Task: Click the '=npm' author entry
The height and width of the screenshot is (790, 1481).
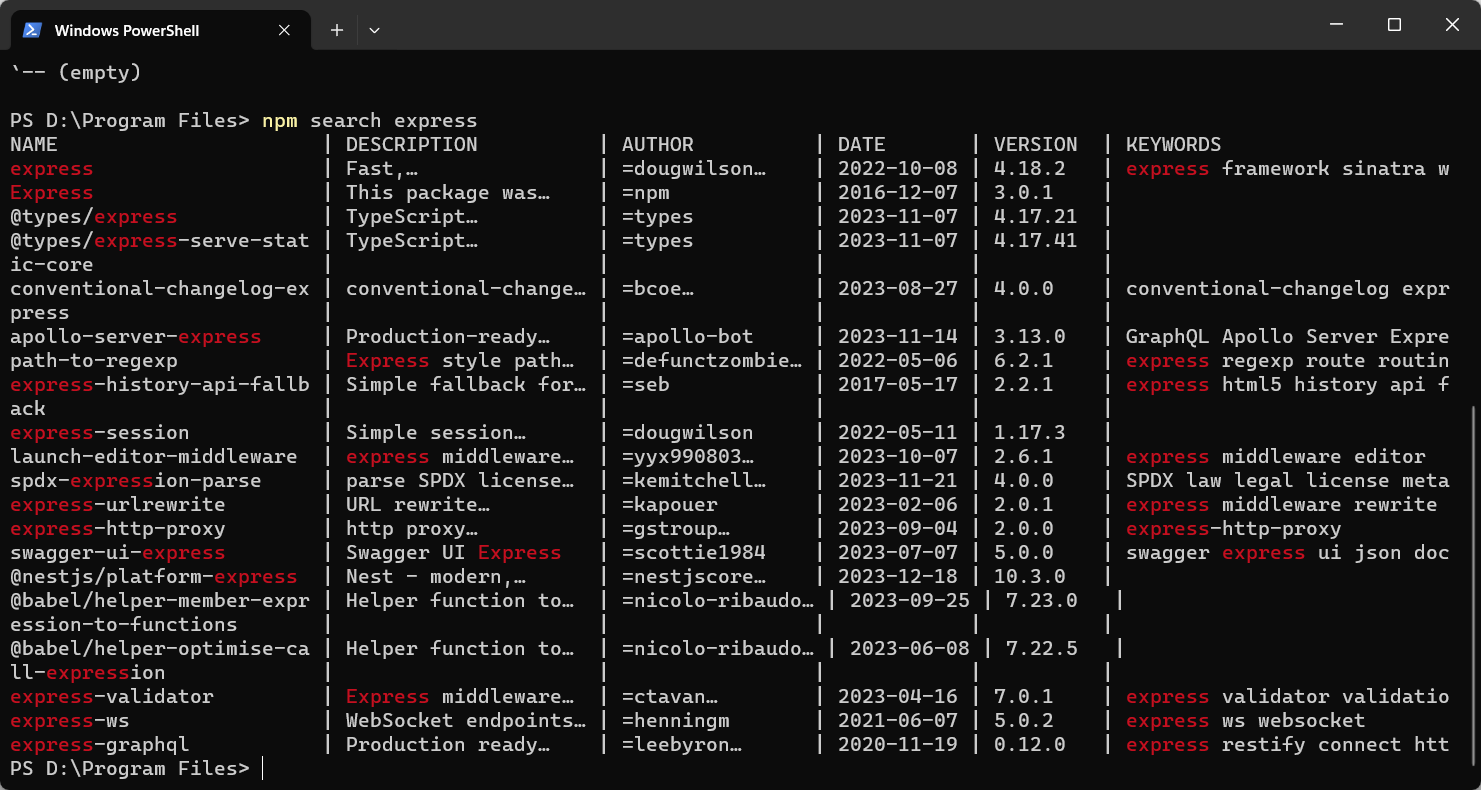Action: (646, 193)
